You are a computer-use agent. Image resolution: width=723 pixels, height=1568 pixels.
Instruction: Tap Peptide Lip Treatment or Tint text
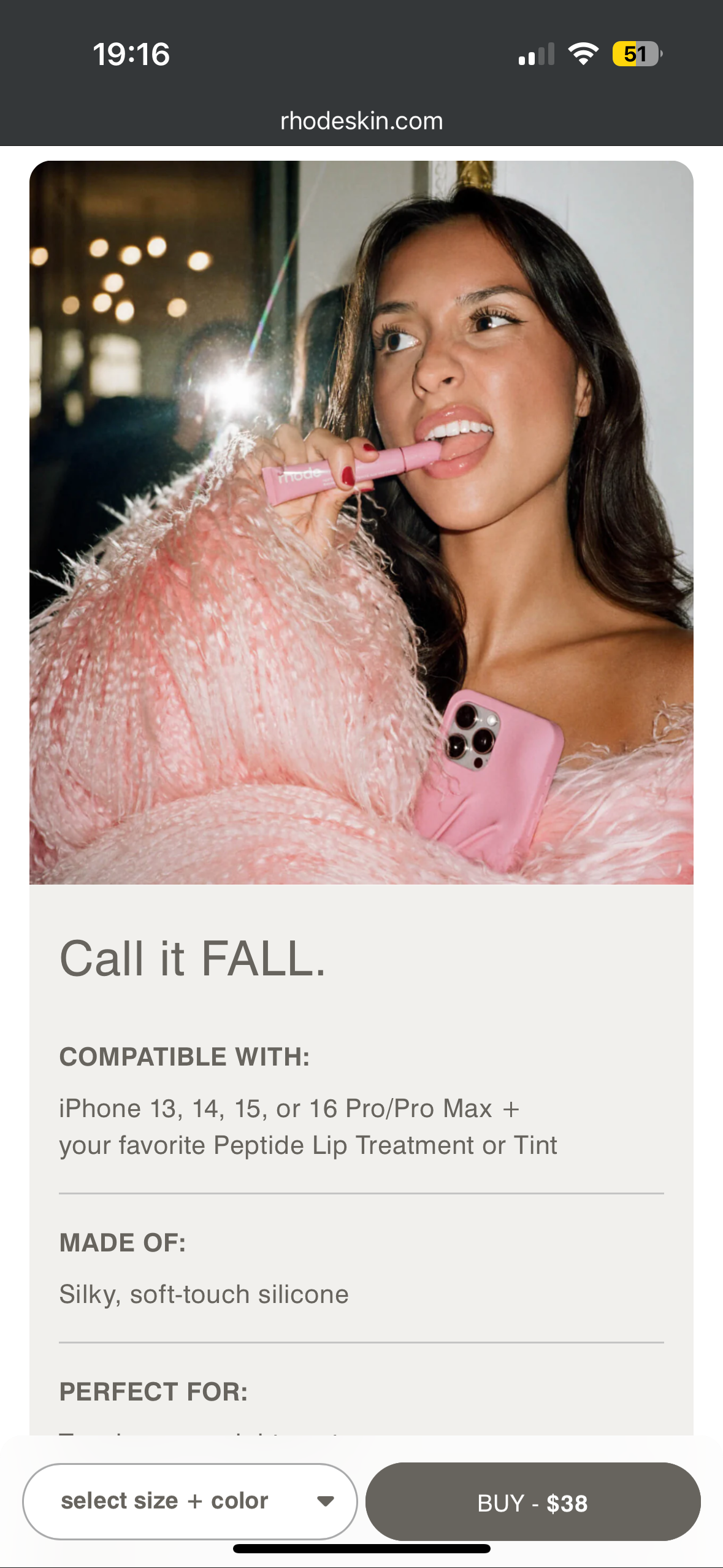[x=385, y=1145]
